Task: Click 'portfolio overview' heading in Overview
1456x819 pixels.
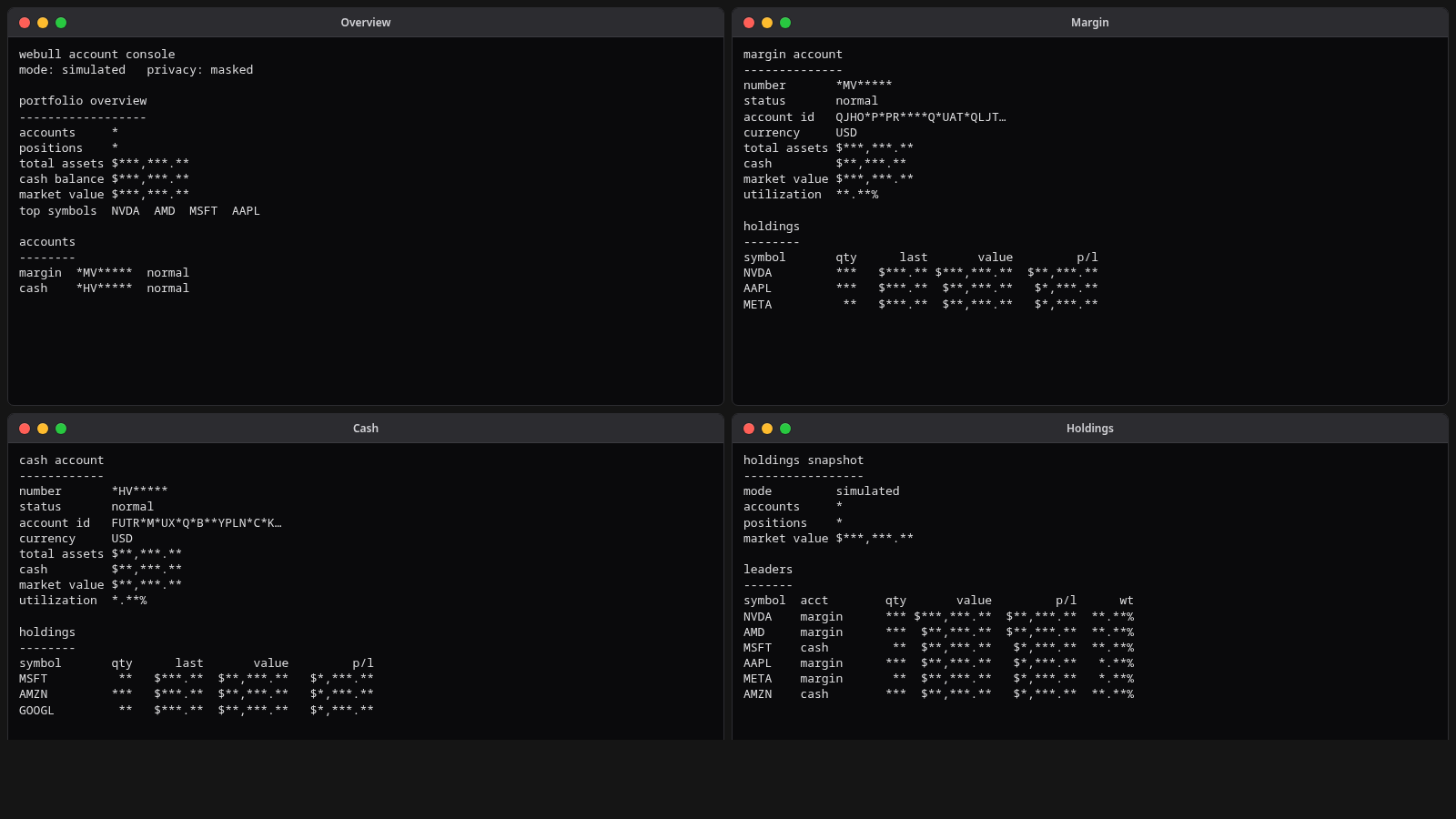Action: (83, 101)
